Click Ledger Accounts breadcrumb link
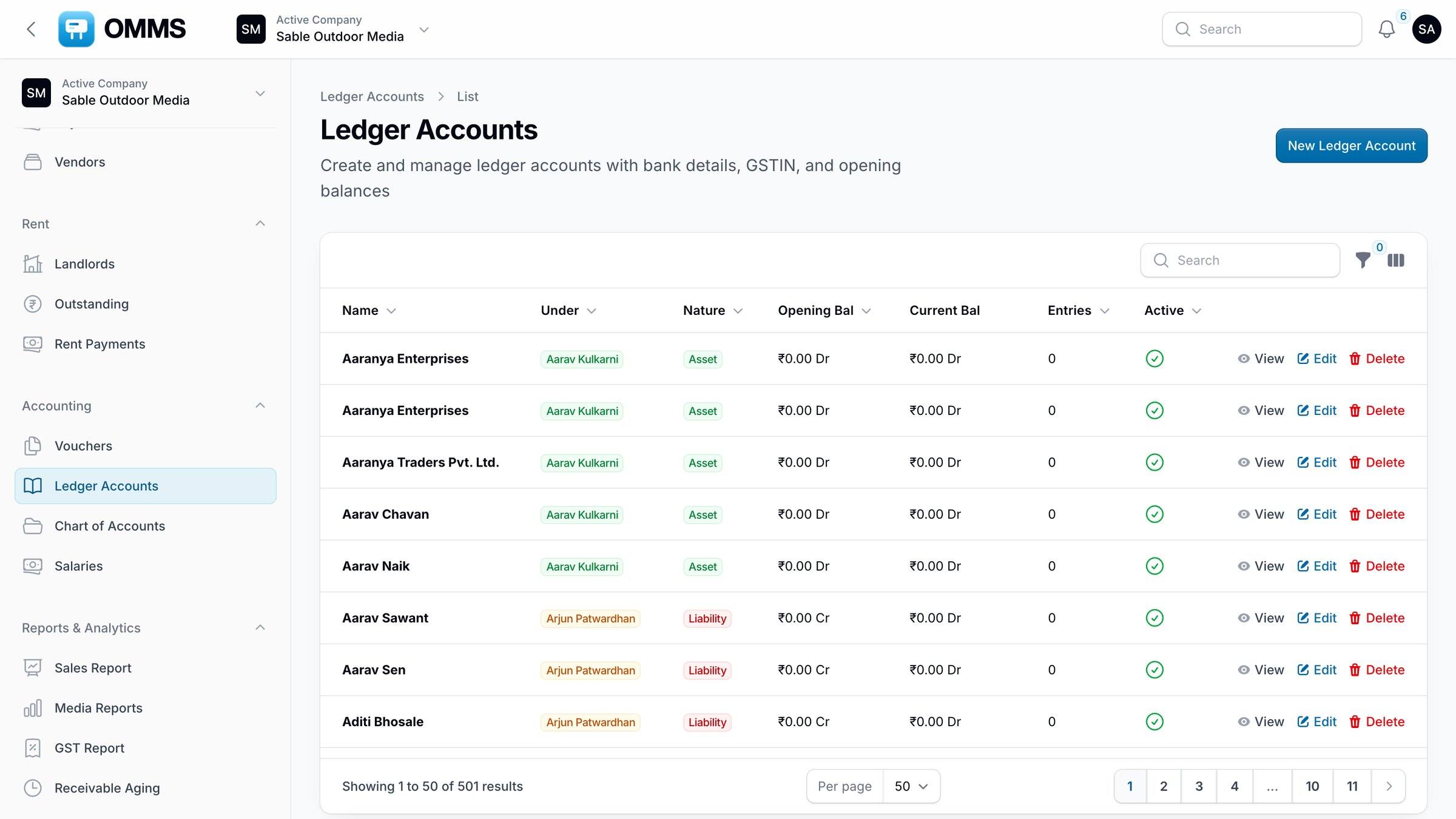Screen dimensions: 1456x819 [372, 96]
